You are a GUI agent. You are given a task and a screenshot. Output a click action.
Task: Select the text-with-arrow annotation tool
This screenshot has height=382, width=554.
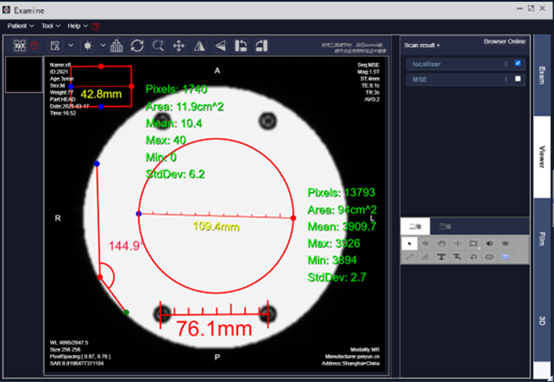pyautogui.click(x=457, y=257)
